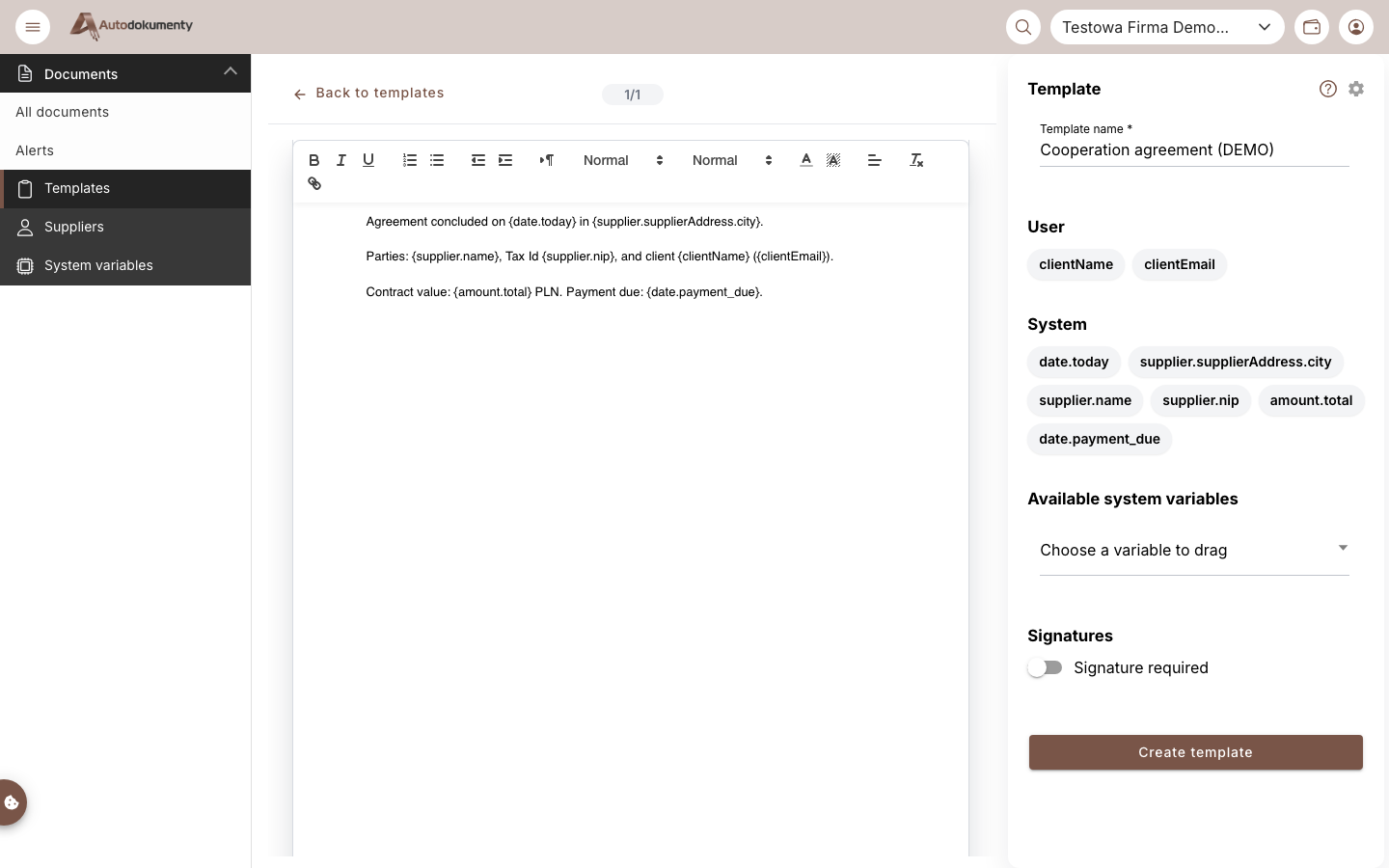
Task: Select the clientName variable chip
Action: click(1076, 264)
